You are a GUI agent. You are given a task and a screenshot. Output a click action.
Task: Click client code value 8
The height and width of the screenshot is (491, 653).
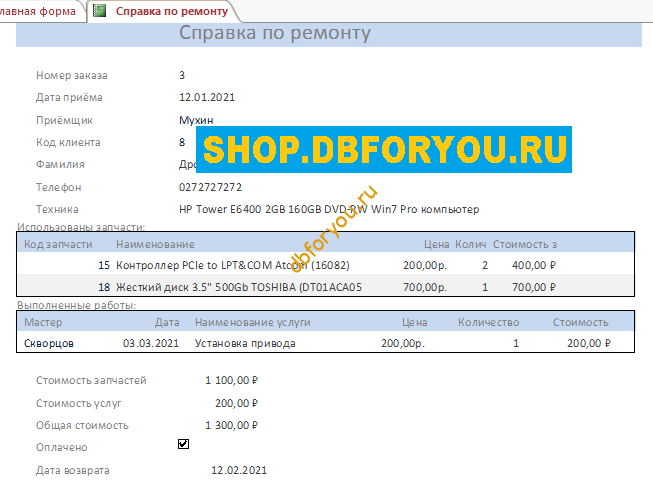[182, 142]
